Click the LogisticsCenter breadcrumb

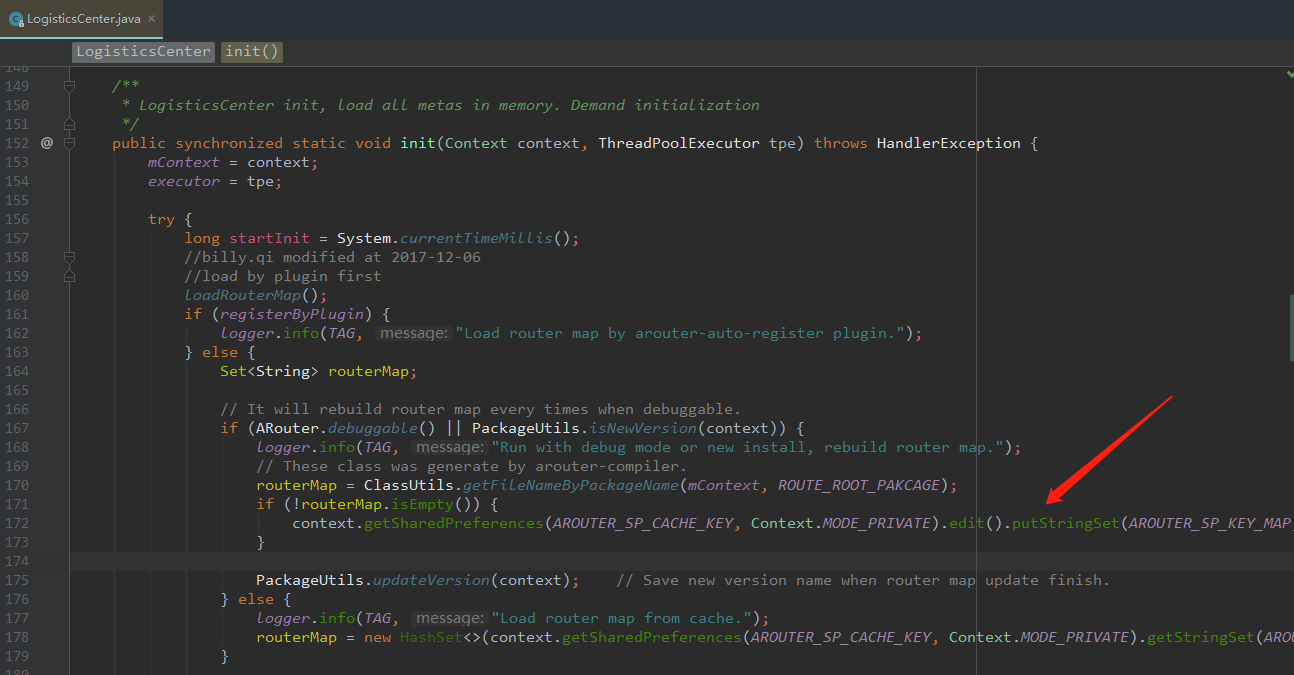143,52
